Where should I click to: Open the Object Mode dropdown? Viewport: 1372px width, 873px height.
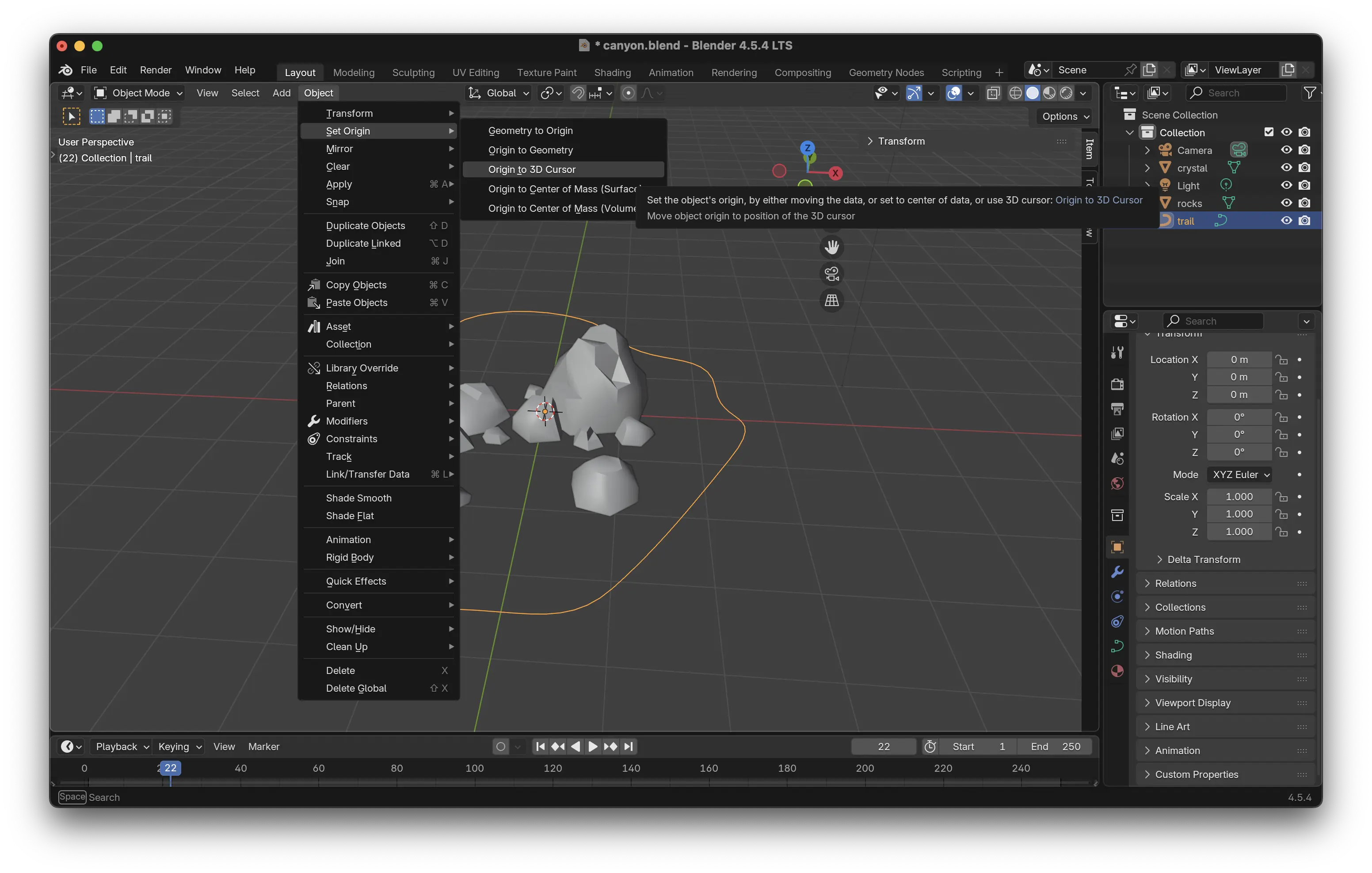tap(139, 93)
